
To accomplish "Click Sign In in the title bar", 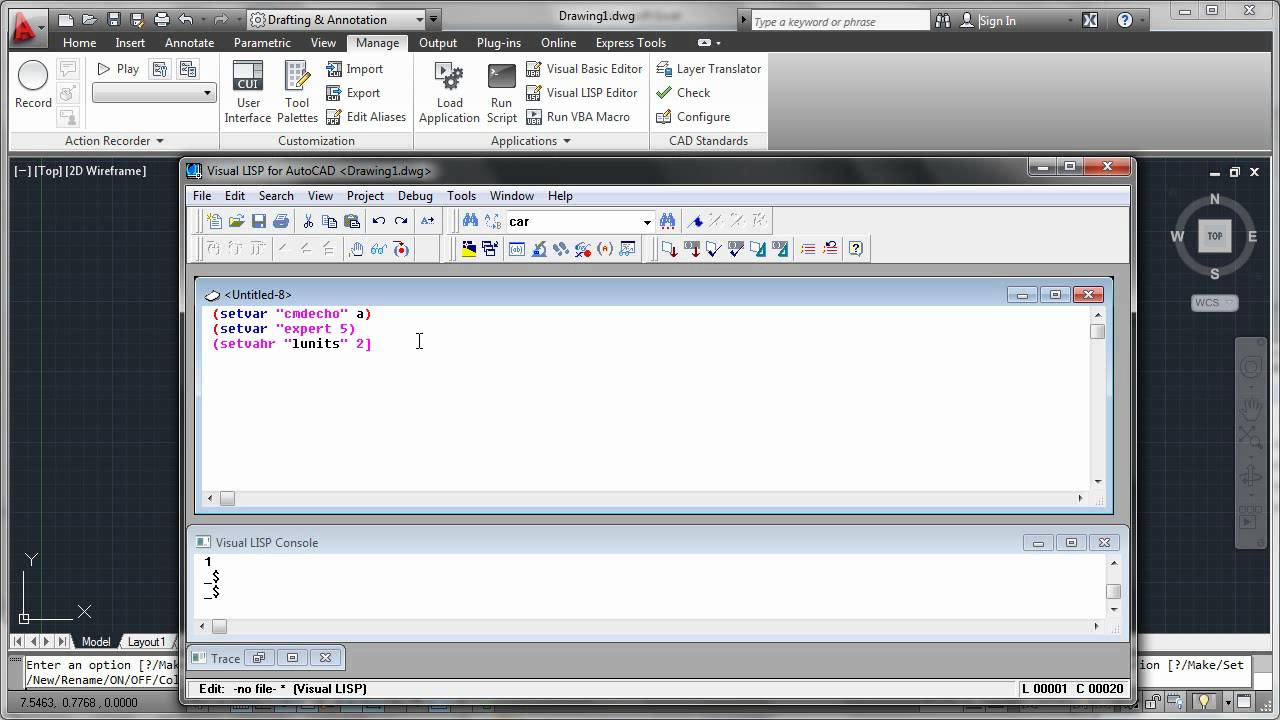I will 997,21.
